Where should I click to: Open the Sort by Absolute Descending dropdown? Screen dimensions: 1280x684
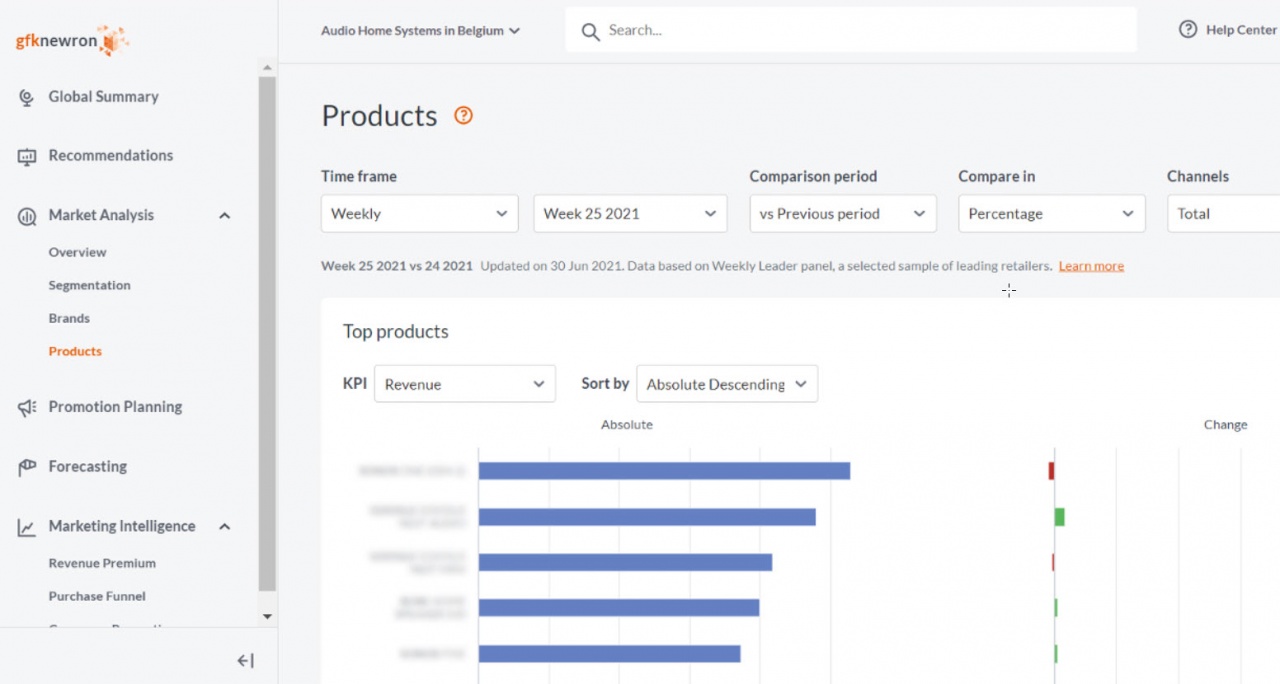coord(726,384)
